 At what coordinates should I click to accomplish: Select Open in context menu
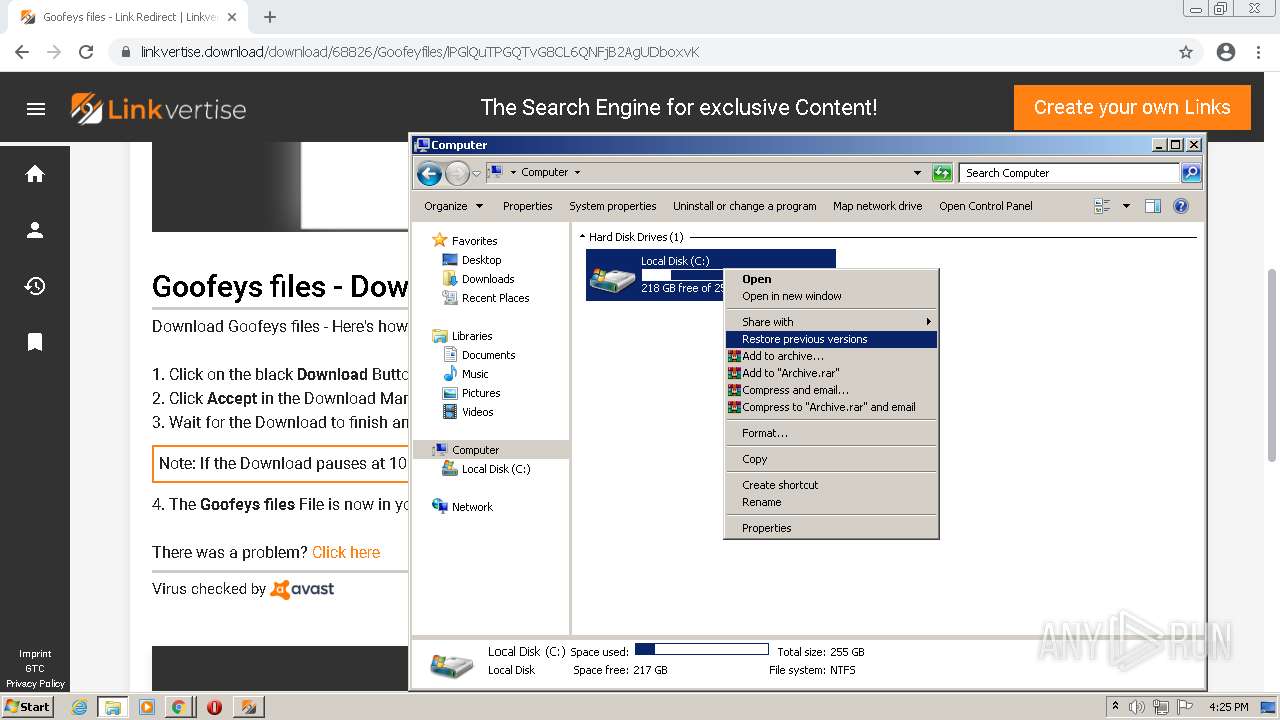click(831, 279)
